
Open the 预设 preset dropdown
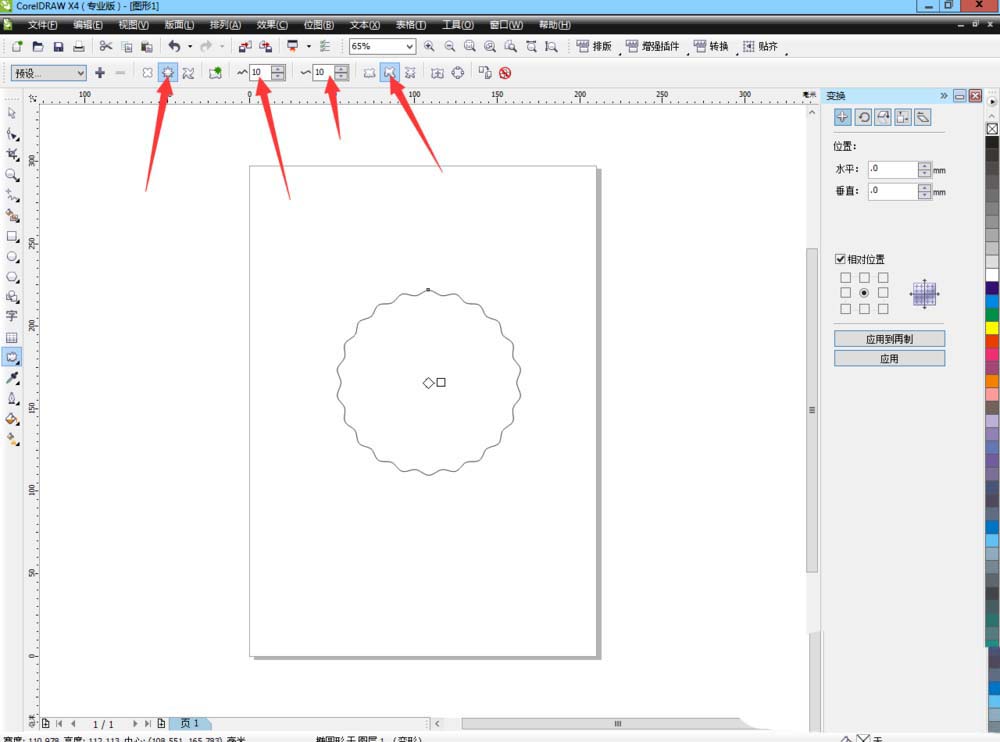[48, 73]
